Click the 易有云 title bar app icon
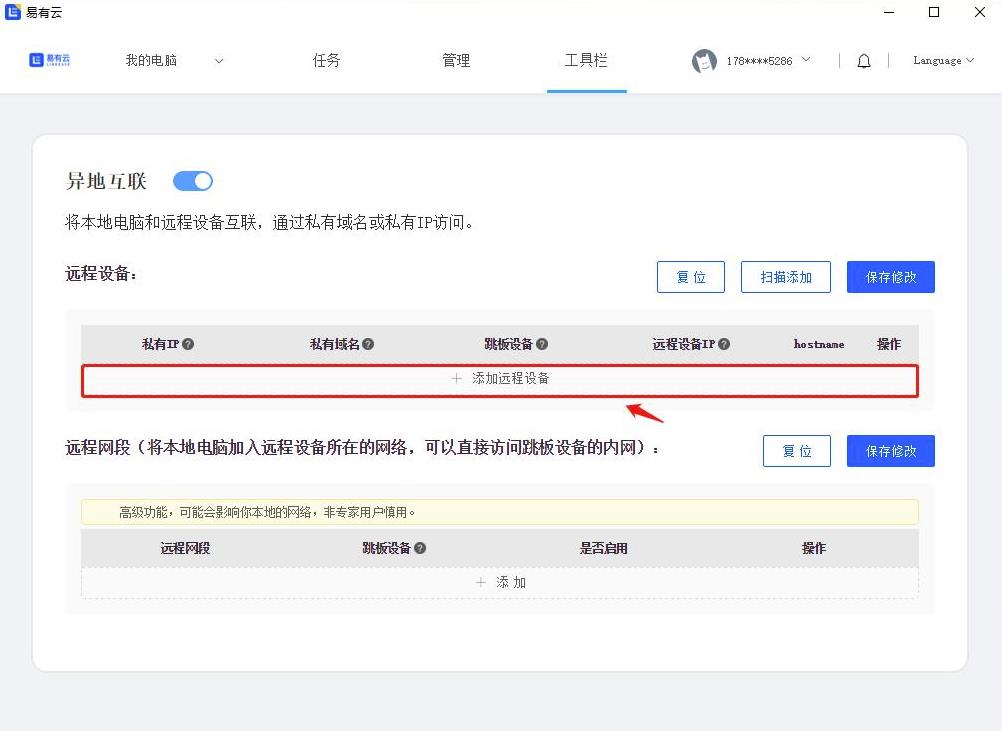Viewport: 1002px width, 731px height. coord(13,12)
